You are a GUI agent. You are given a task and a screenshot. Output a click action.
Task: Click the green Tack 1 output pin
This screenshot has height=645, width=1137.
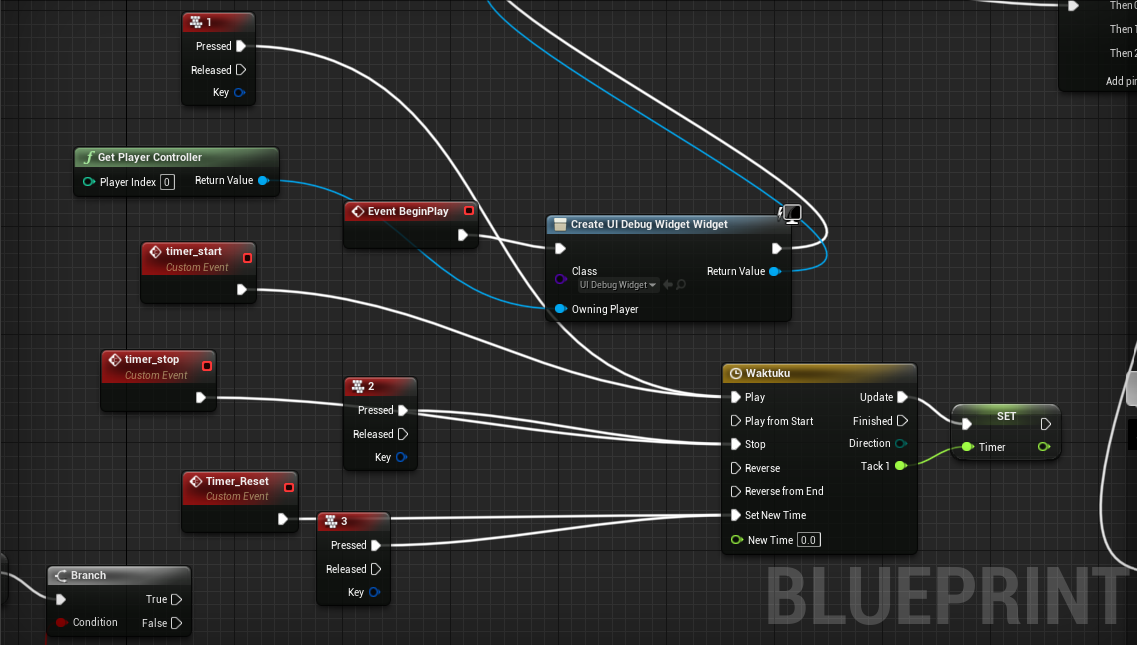tap(900, 466)
